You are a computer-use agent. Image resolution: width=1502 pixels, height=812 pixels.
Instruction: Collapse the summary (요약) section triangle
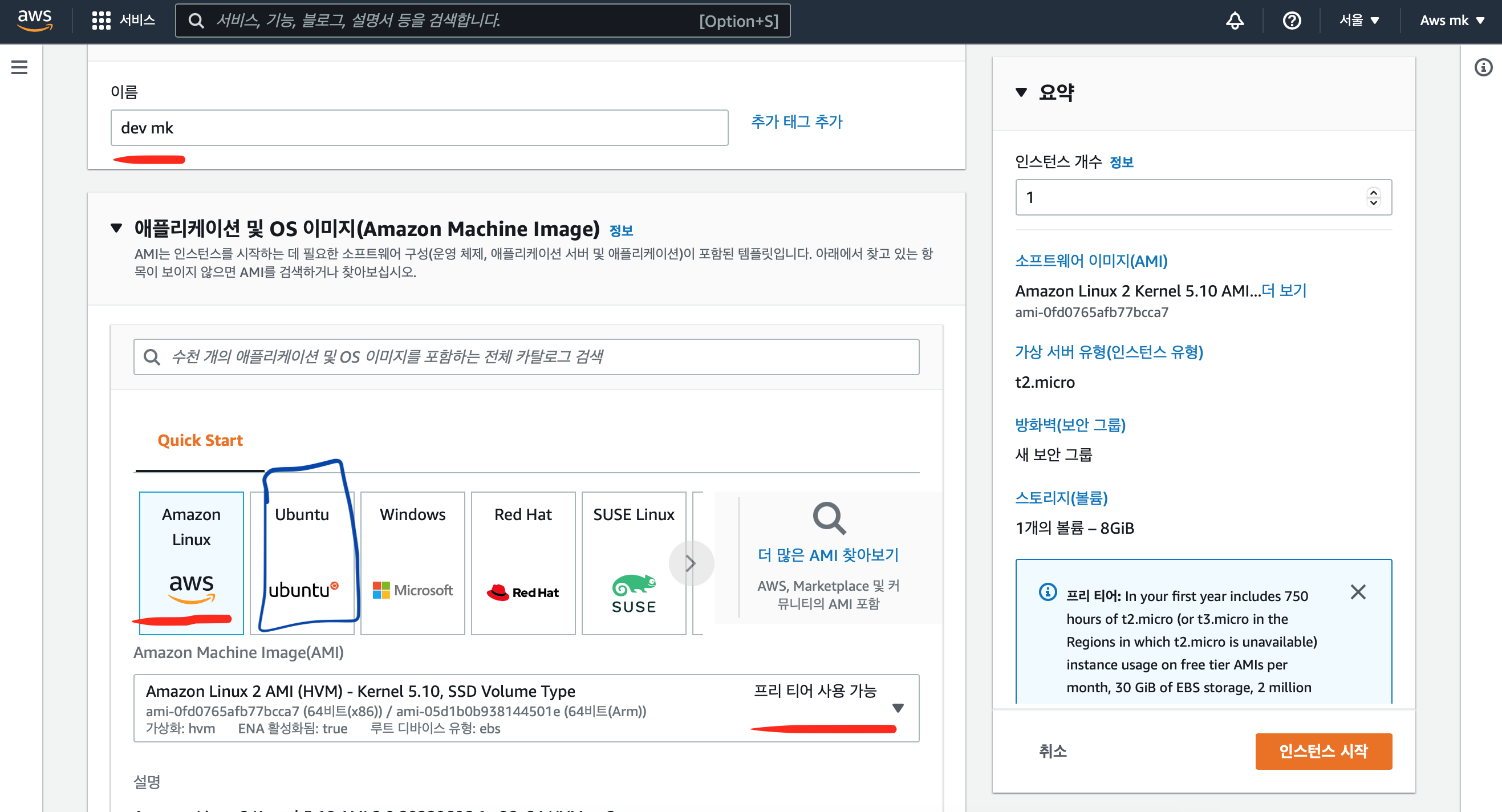pyautogui.click(x=1020, y=92)
